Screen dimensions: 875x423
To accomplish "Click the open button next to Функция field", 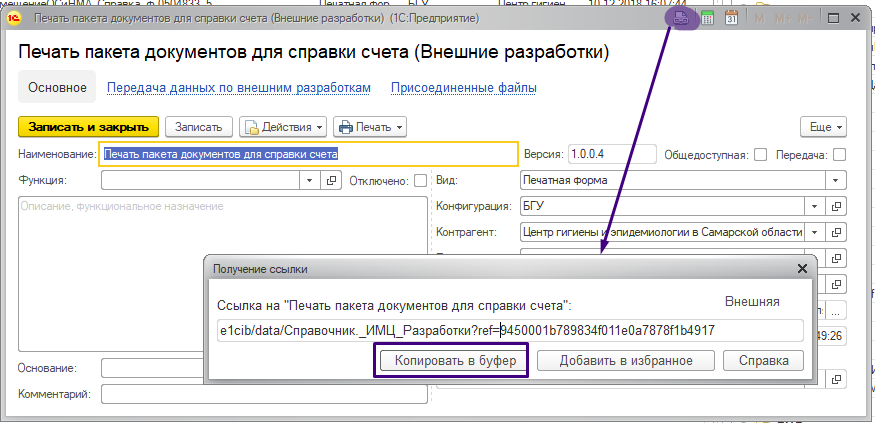I will [332, 181].
